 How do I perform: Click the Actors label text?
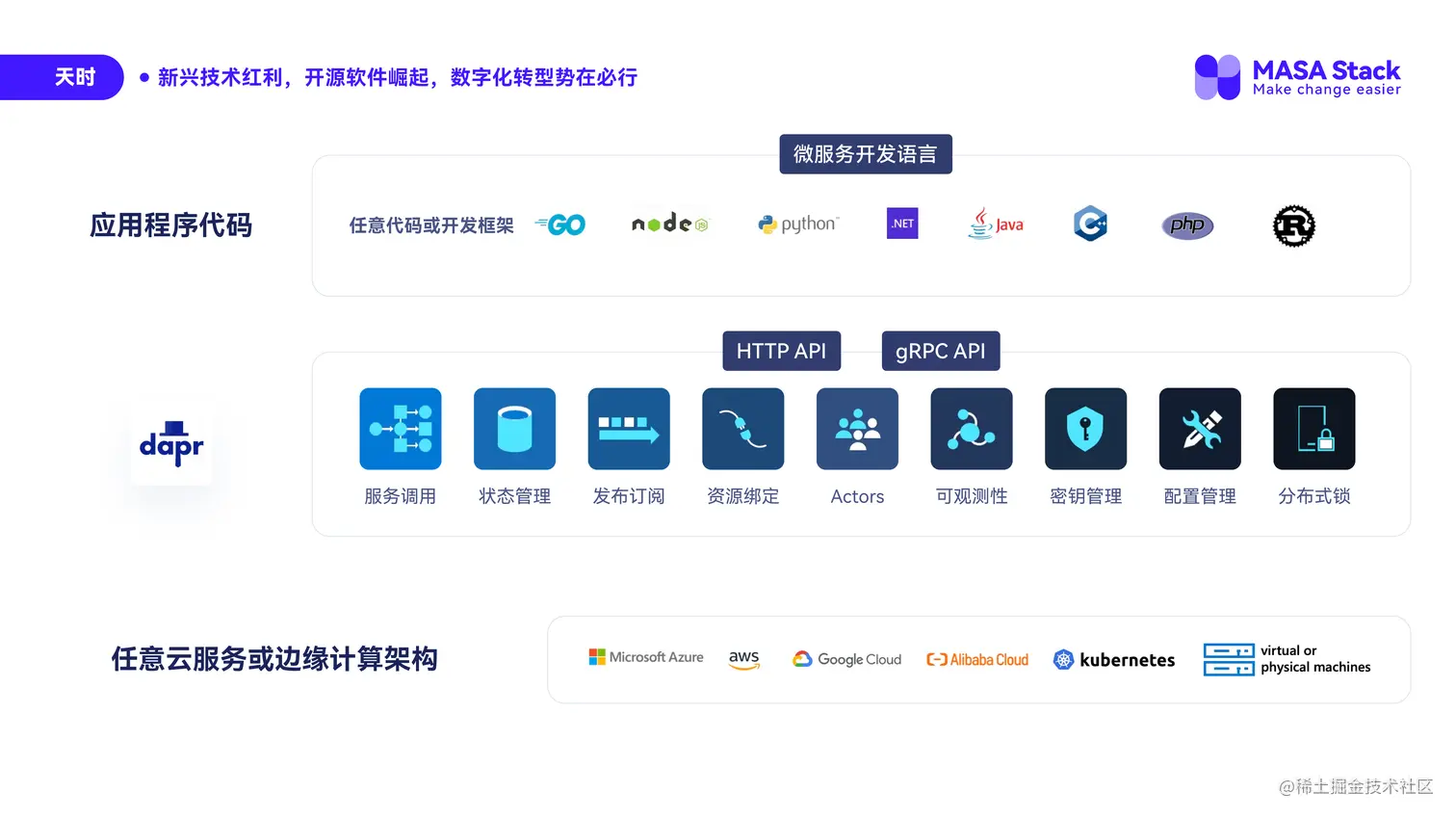[857, 496]
